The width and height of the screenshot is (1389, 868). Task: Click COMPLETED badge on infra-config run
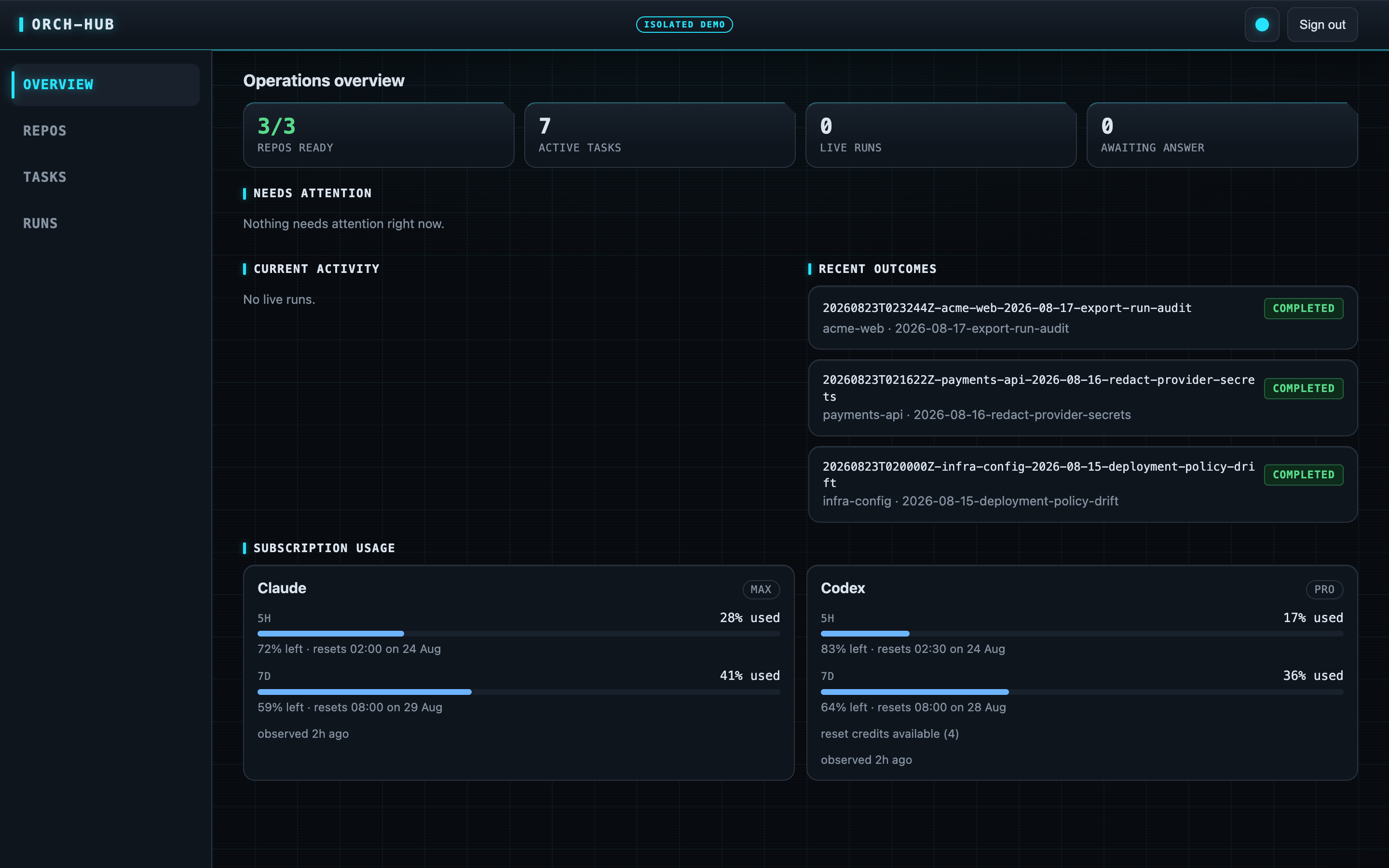(x=1304, y=475)
